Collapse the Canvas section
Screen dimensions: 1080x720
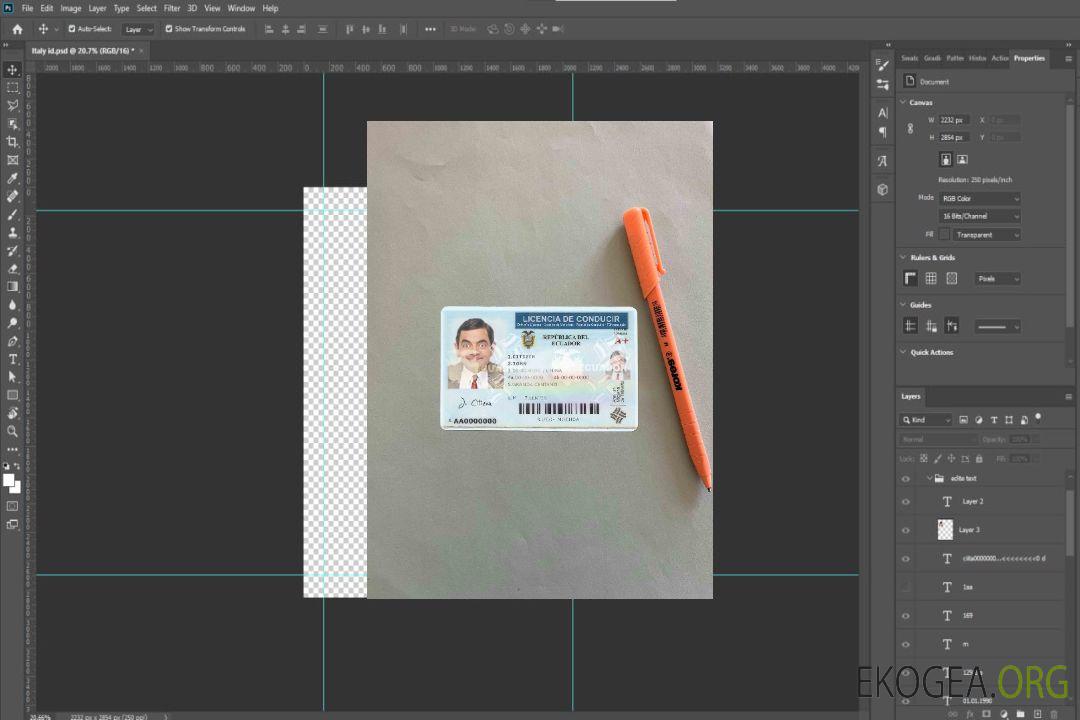(903, 103)
